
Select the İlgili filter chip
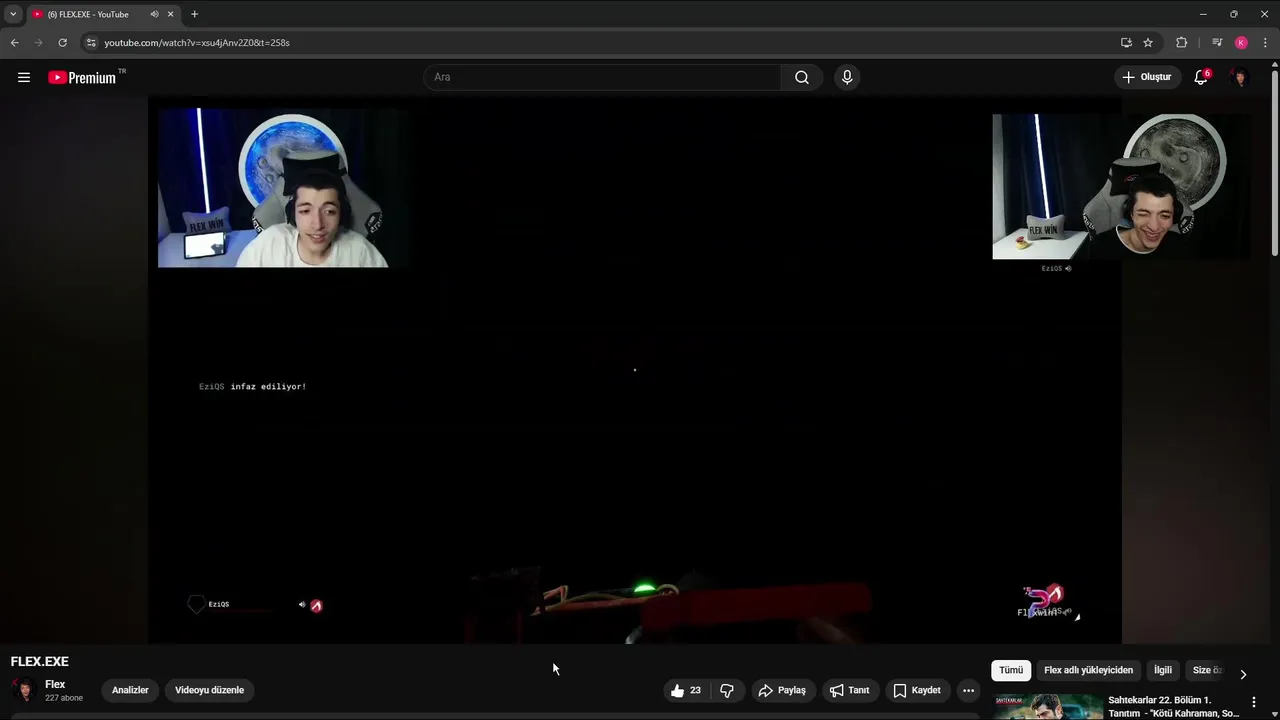pyautogui.click(x=1163, y=670)
